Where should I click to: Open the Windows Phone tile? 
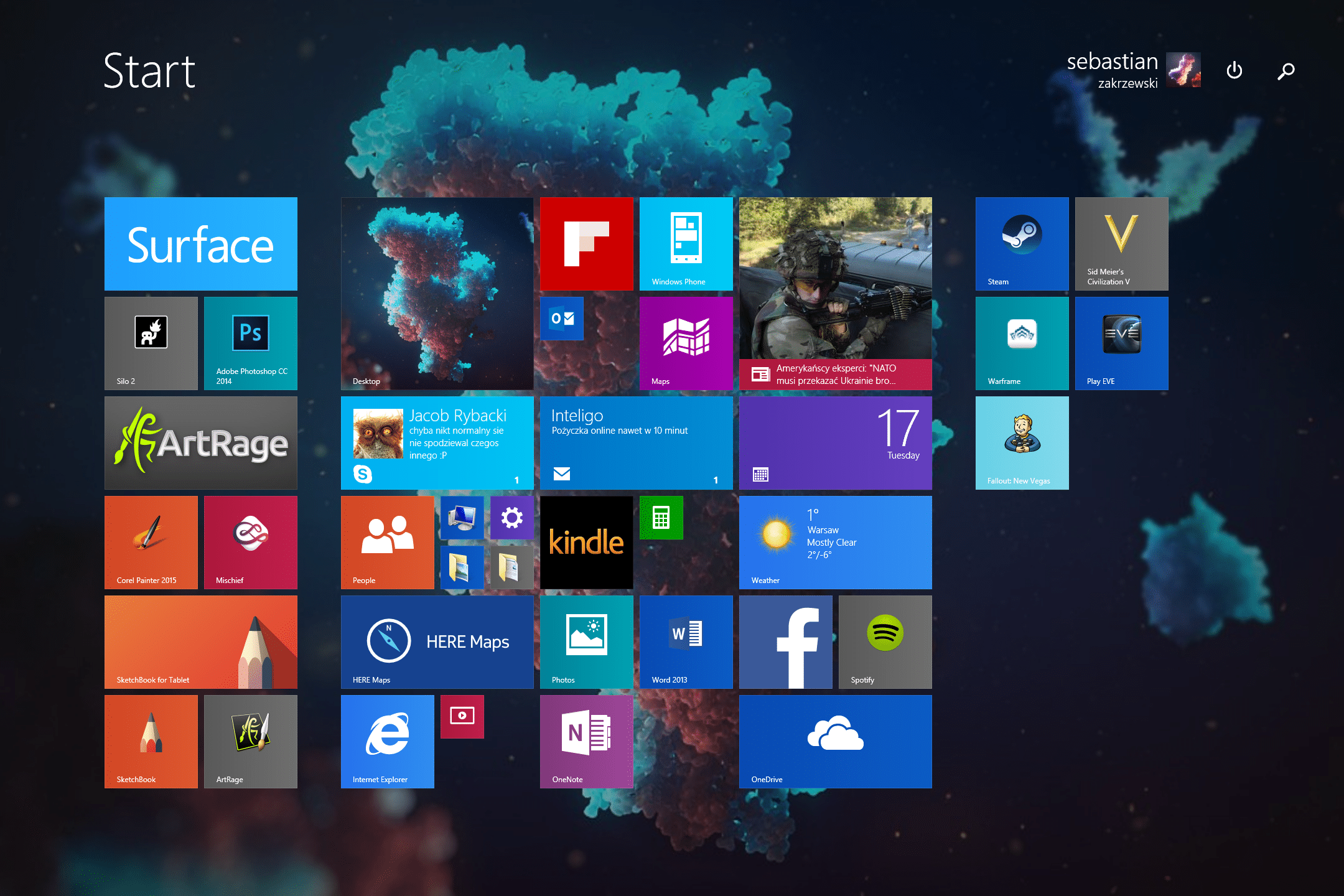tap(686, 244)
